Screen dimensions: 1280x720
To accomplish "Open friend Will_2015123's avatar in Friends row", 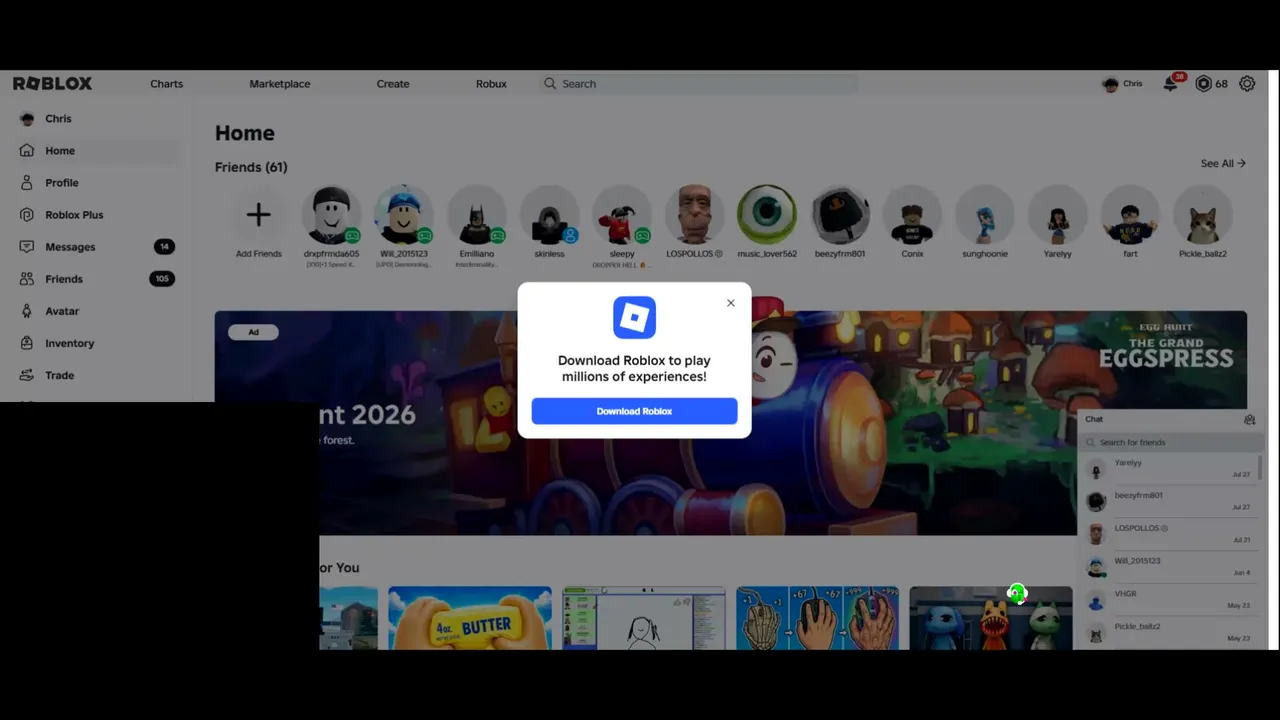I will (x=404, y=214).
